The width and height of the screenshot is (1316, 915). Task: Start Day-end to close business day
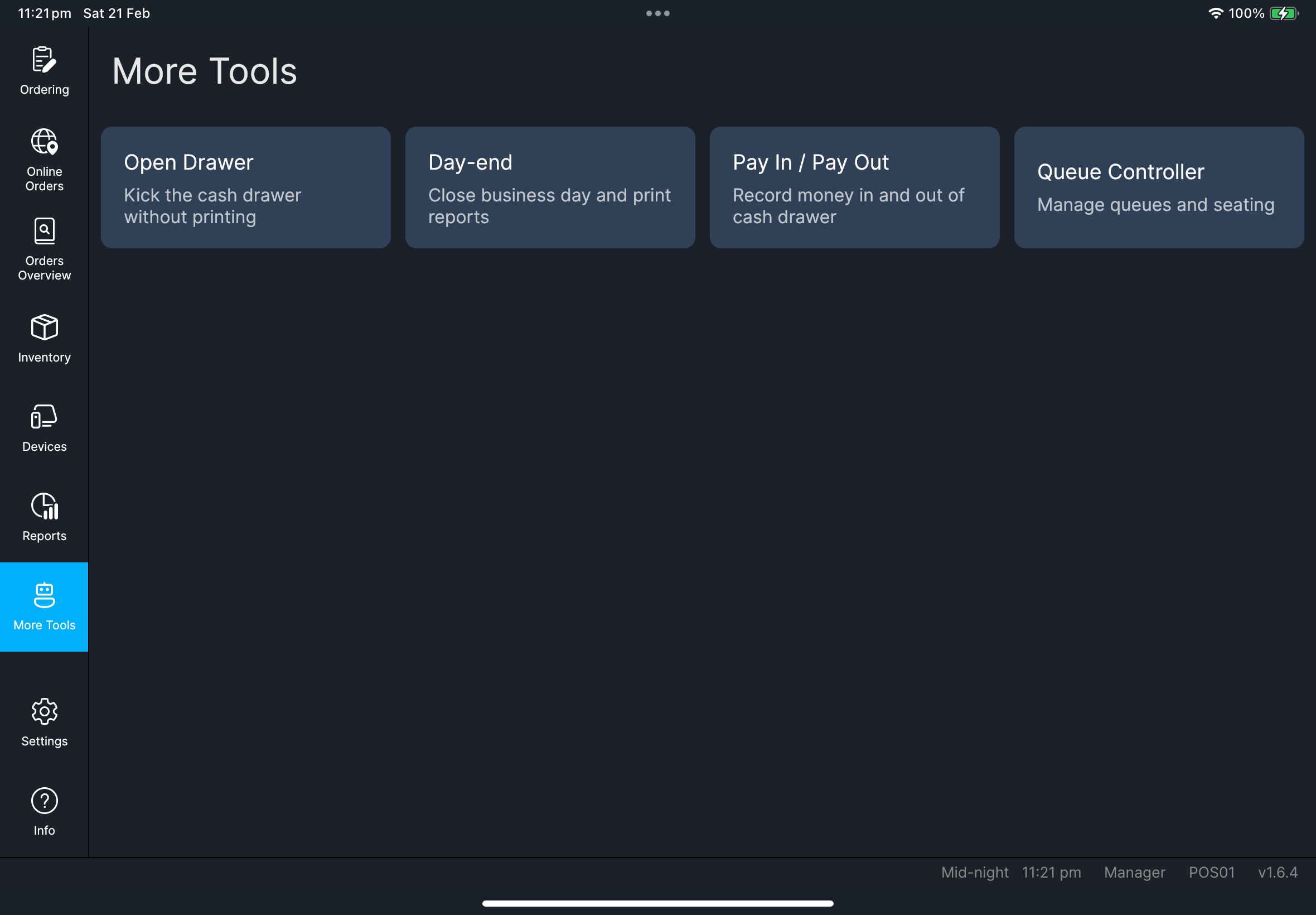[x=549, y=187]
